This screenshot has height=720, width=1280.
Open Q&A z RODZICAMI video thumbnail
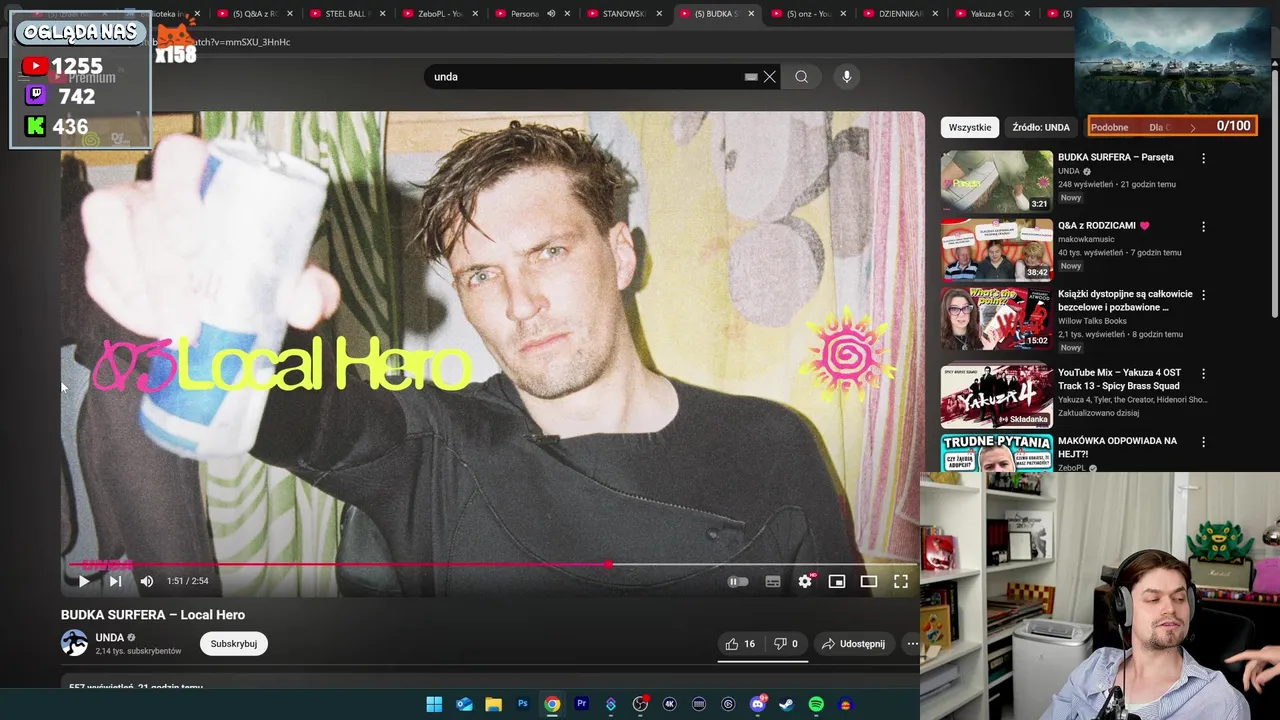[x=996, y=250]
